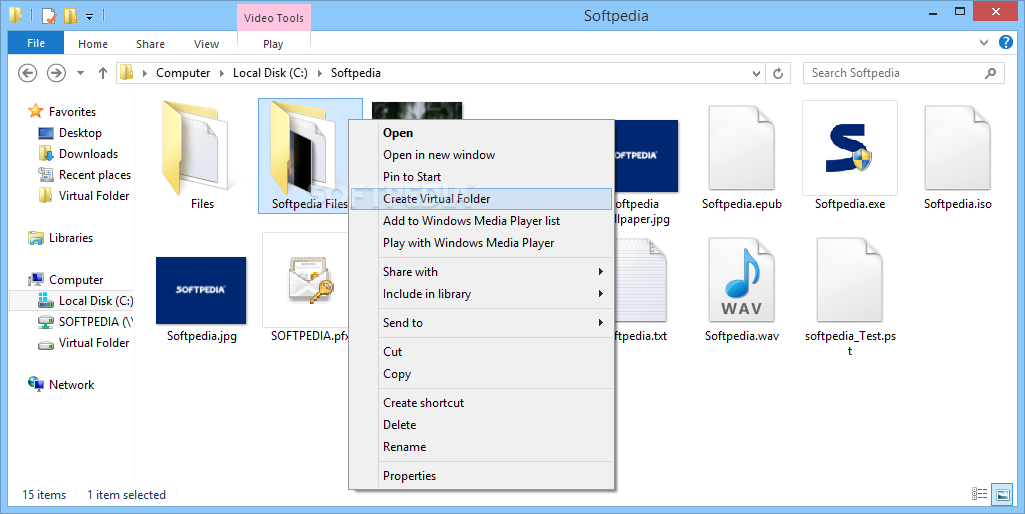Expand the Share with submenu

[481, 272]
